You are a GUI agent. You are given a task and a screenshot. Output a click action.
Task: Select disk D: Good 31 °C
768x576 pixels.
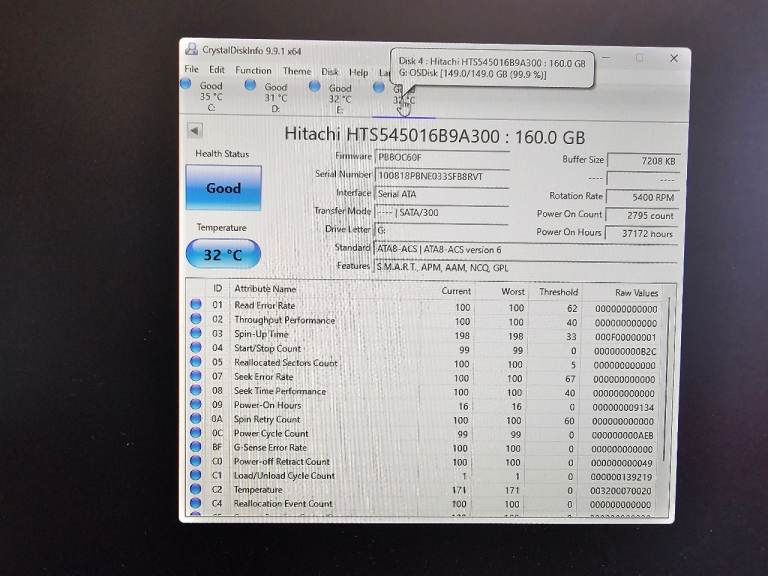point(276,97)
